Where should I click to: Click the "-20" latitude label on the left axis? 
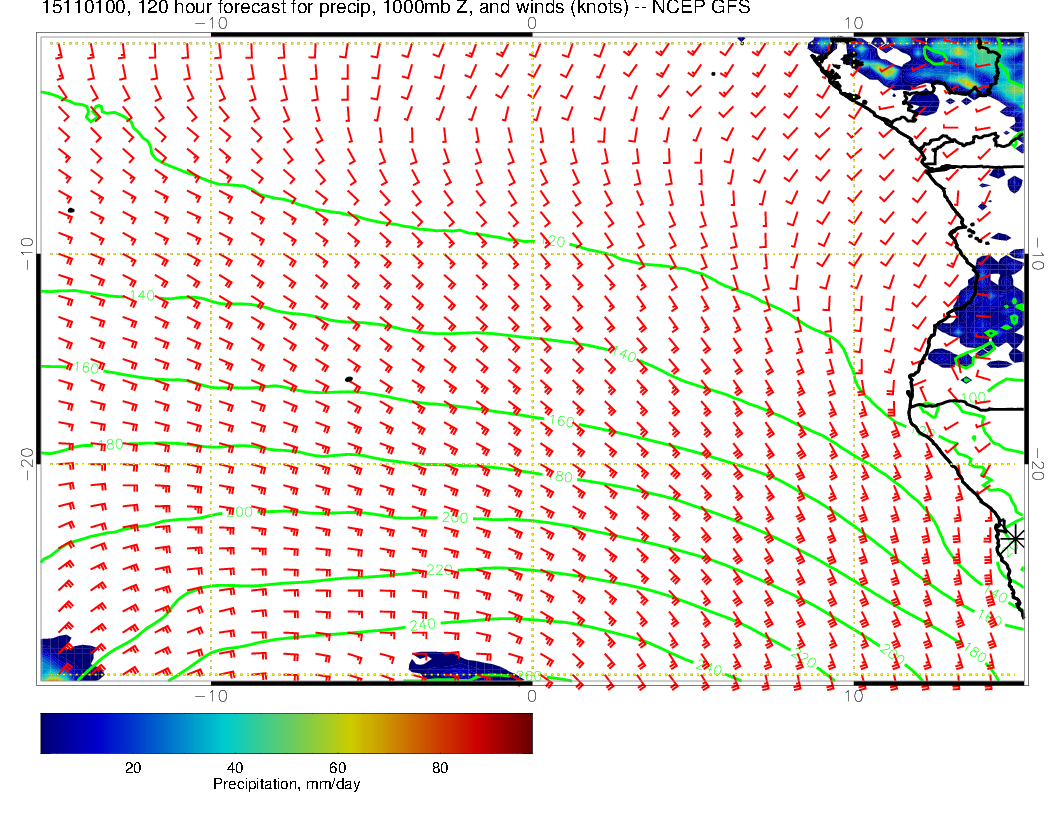pos(27,458)
